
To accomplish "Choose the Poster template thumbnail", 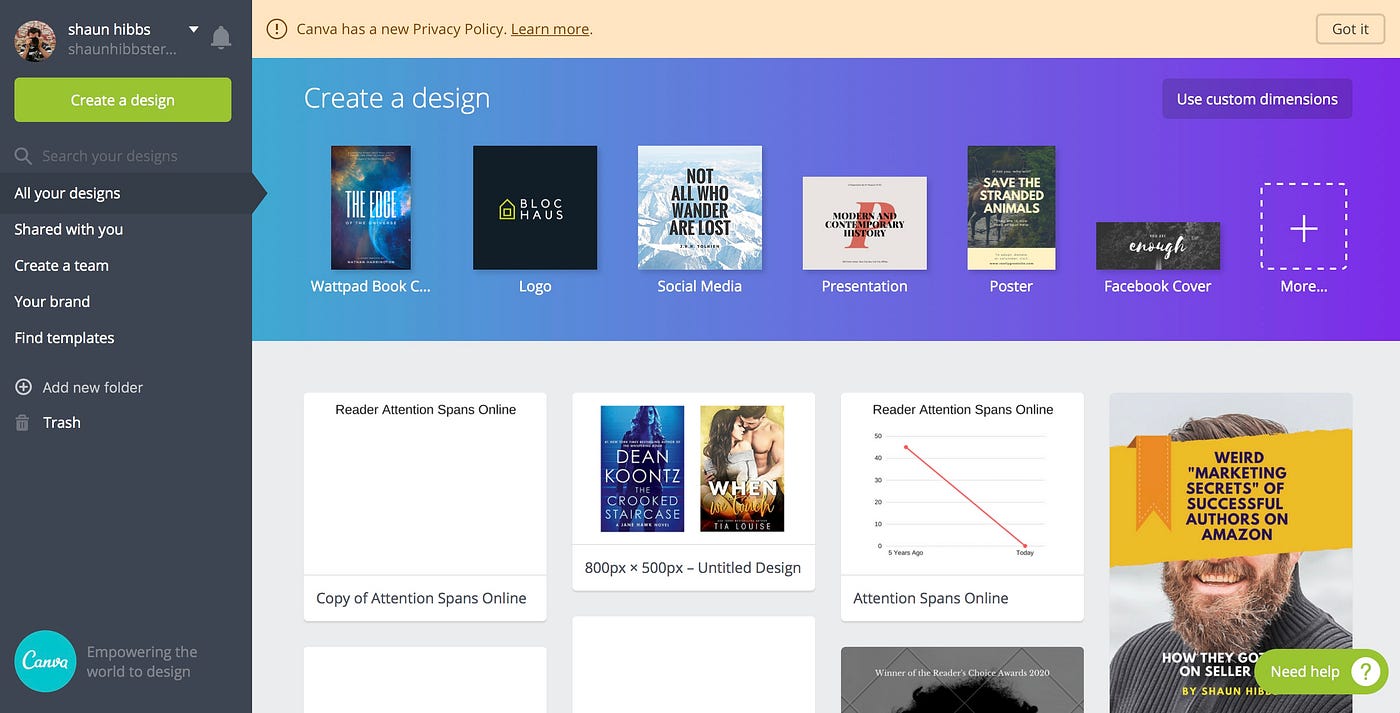I will (1011, 208).
